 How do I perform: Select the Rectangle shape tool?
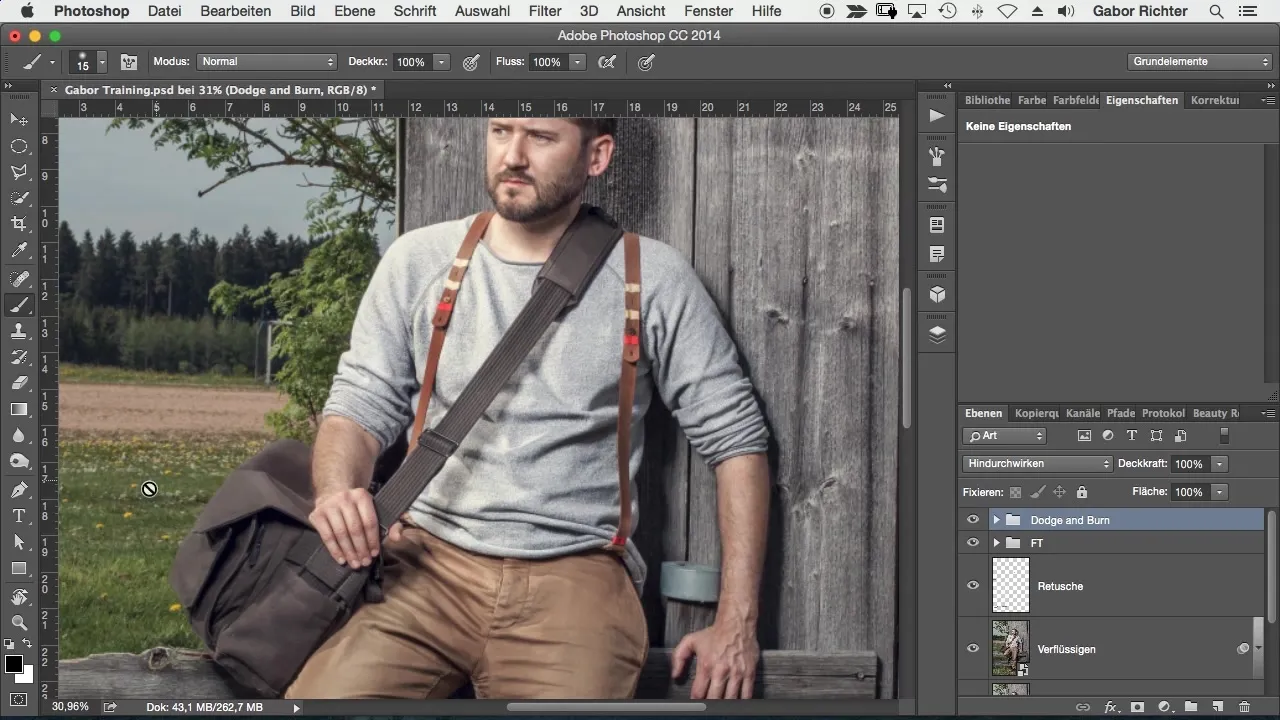coord(19,568)
